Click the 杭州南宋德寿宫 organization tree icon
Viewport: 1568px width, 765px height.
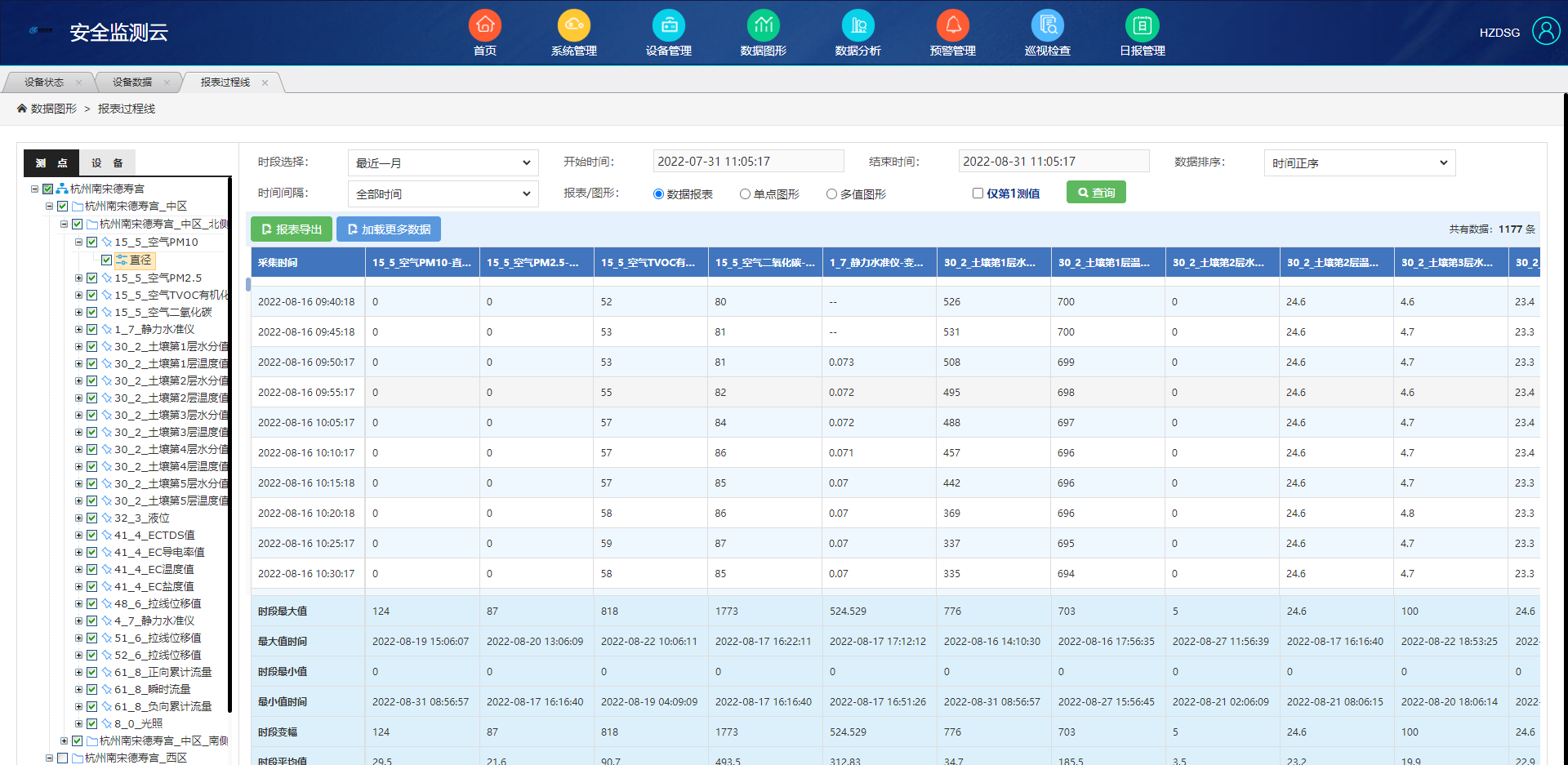click(62, 189)
